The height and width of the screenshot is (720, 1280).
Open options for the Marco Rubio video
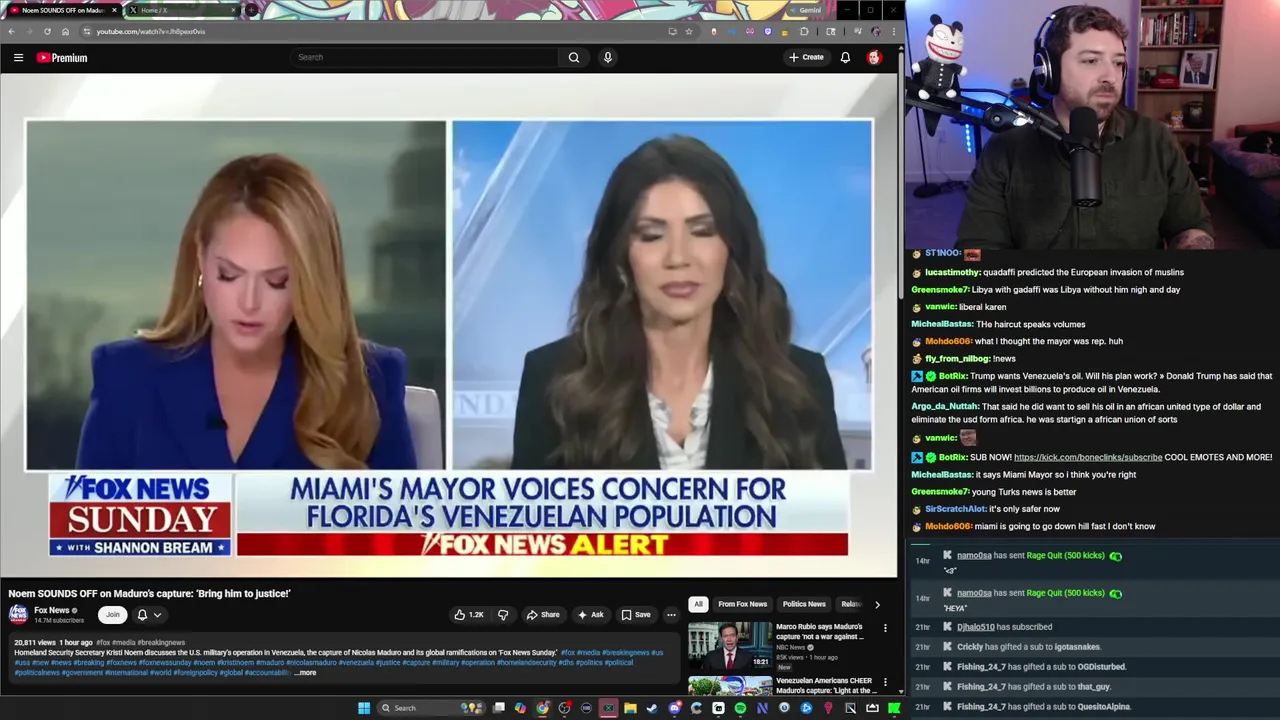point(885,629)
